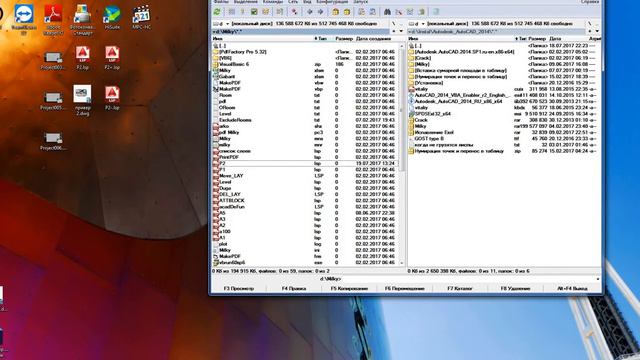Click the green thumbnails view toolbar icon
The width and height of the screenshot is (640, 360).
pyautogui.click(x=254, y=12)
